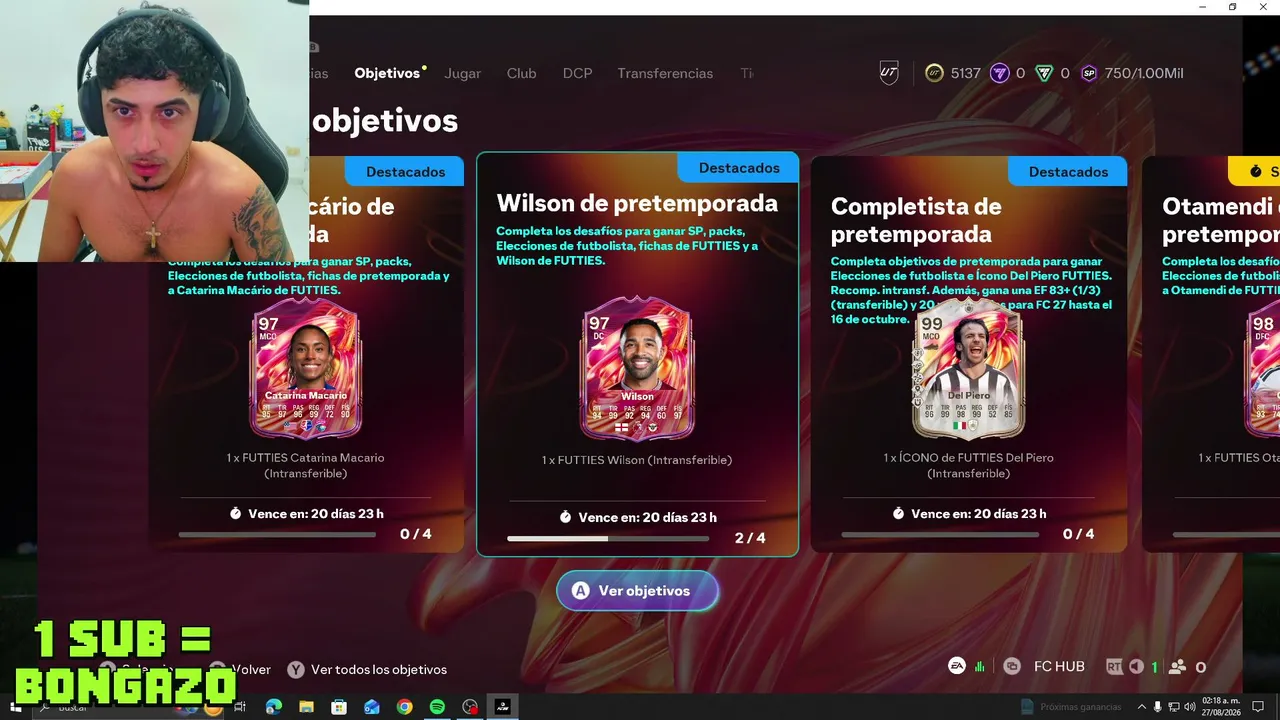Click the speaker voice chat icon
The image size is (1280, 720).
click(x=1136, y=667)
